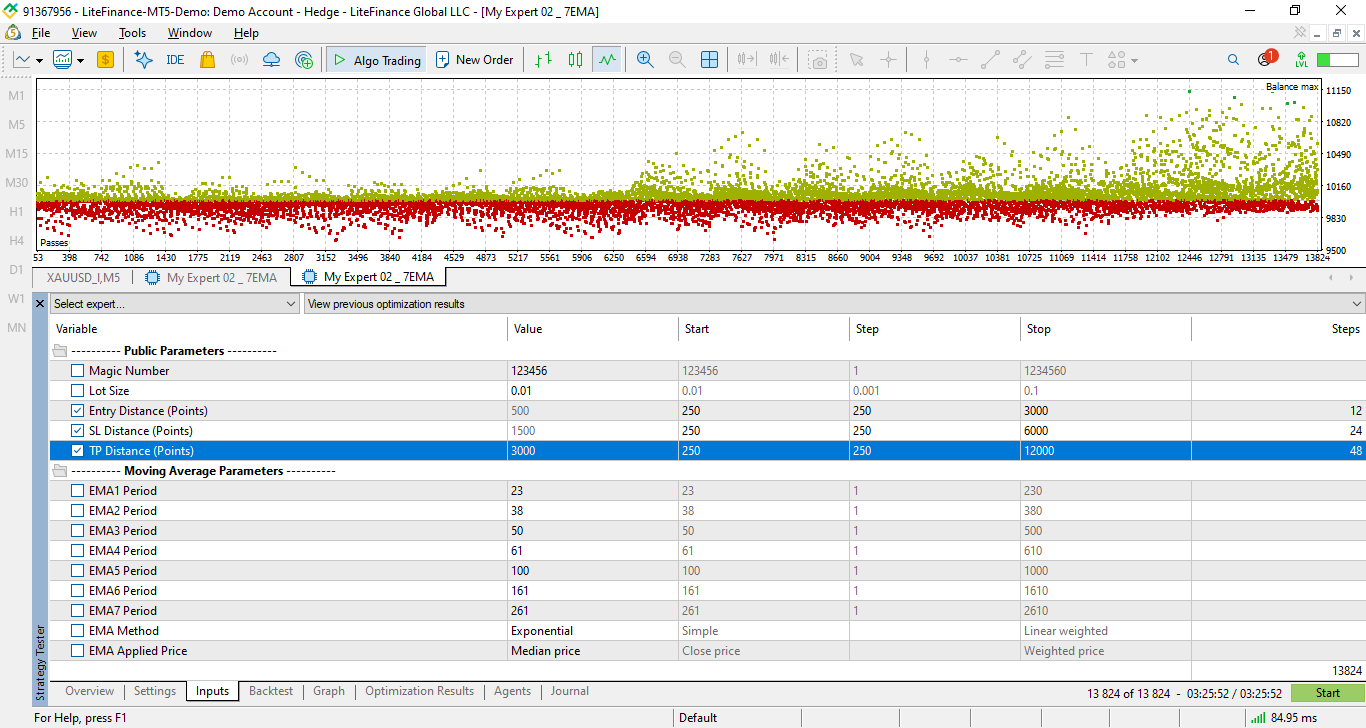This screenshot has width=1366, height=728.
Task: Click the Zoom In magnifier icon
Action: point(645,60)
